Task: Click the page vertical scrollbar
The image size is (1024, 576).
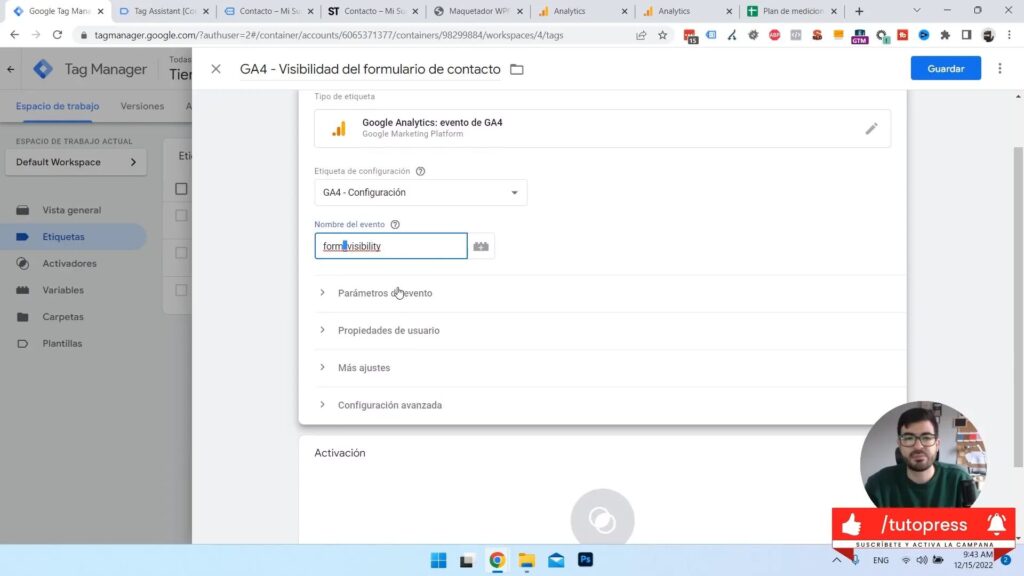Action: point(1017,307)
